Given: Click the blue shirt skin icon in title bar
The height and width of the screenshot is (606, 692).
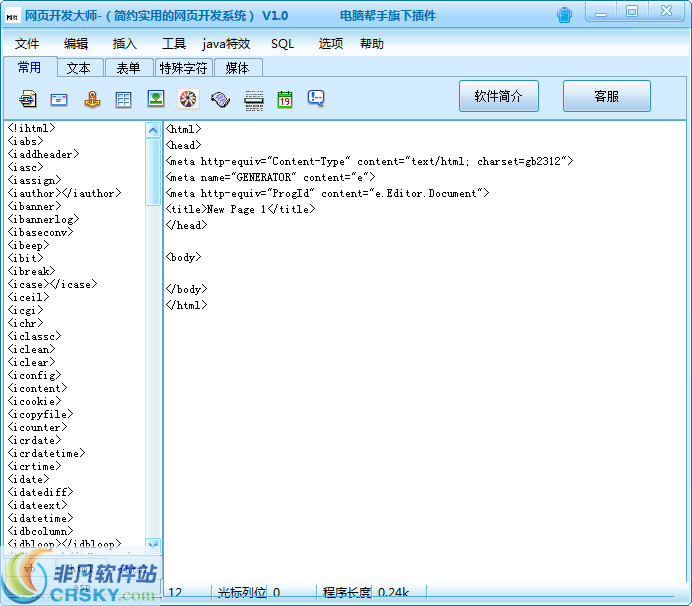Looking at the screenshot, I should click(564, 15).
